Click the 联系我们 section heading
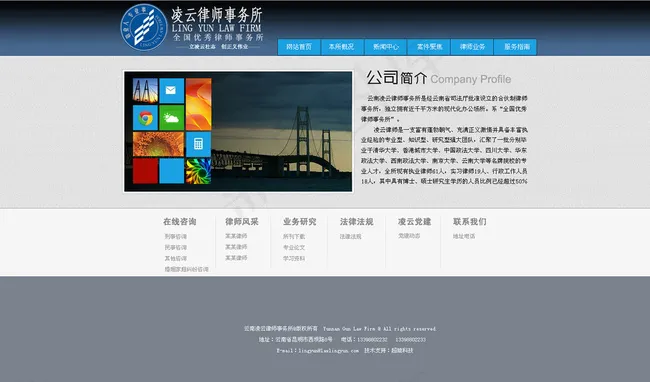650x382 pixels. pos(469,222)
